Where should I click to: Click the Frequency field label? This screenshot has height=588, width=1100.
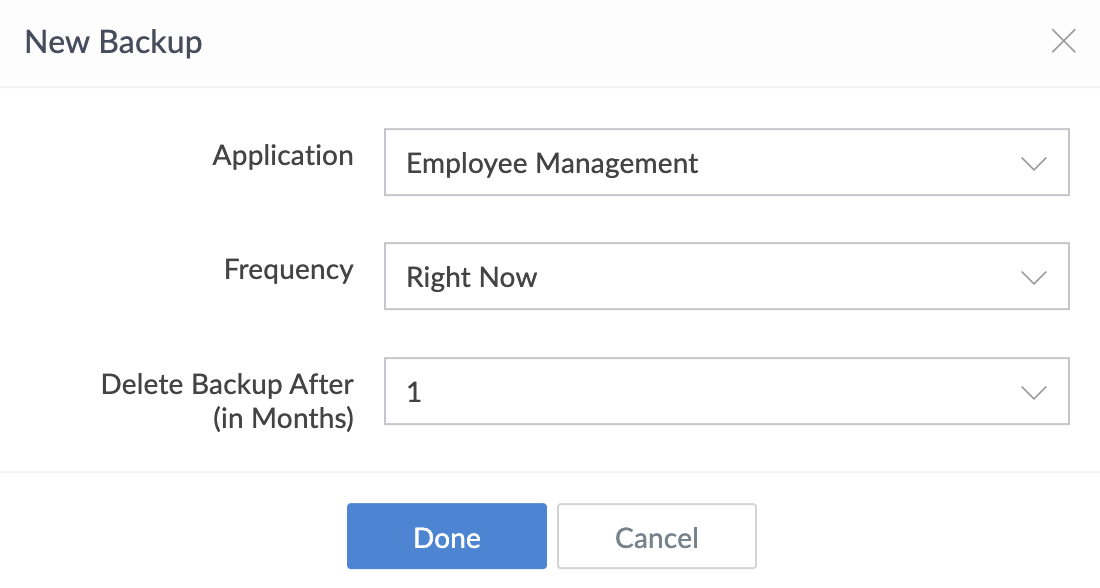(x=288, y=270)
